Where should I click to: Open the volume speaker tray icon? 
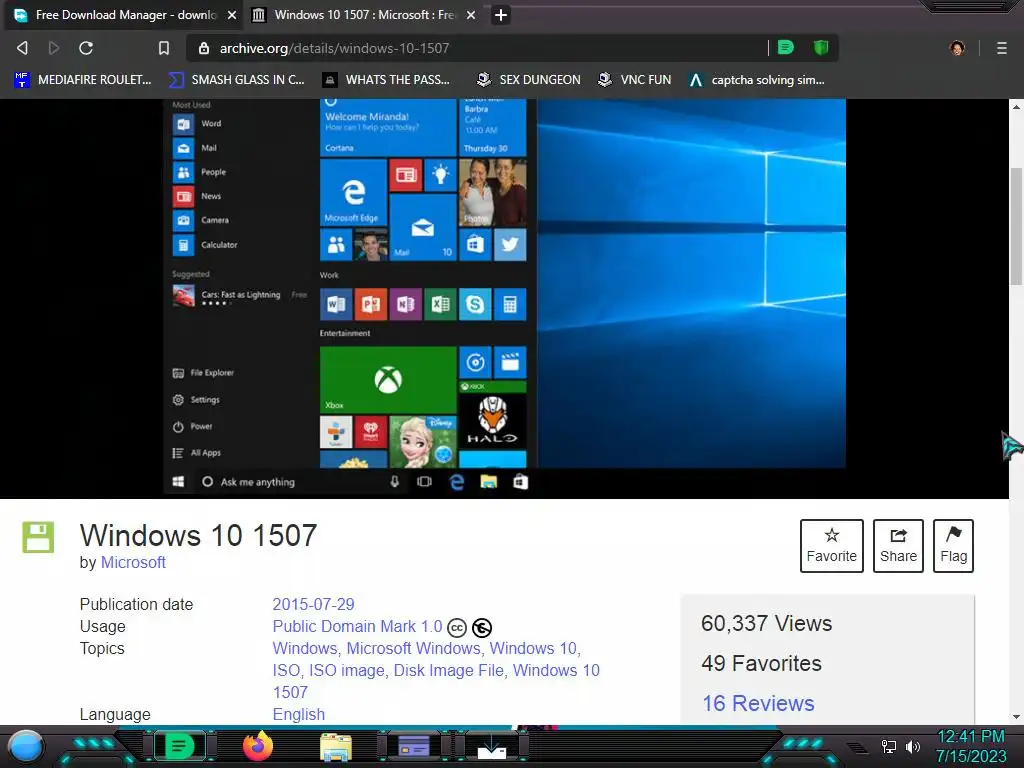(x=912, y=746)
